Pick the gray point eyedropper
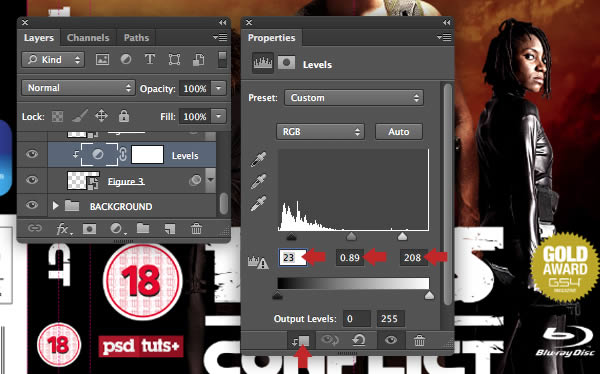 tap(258, 181)
